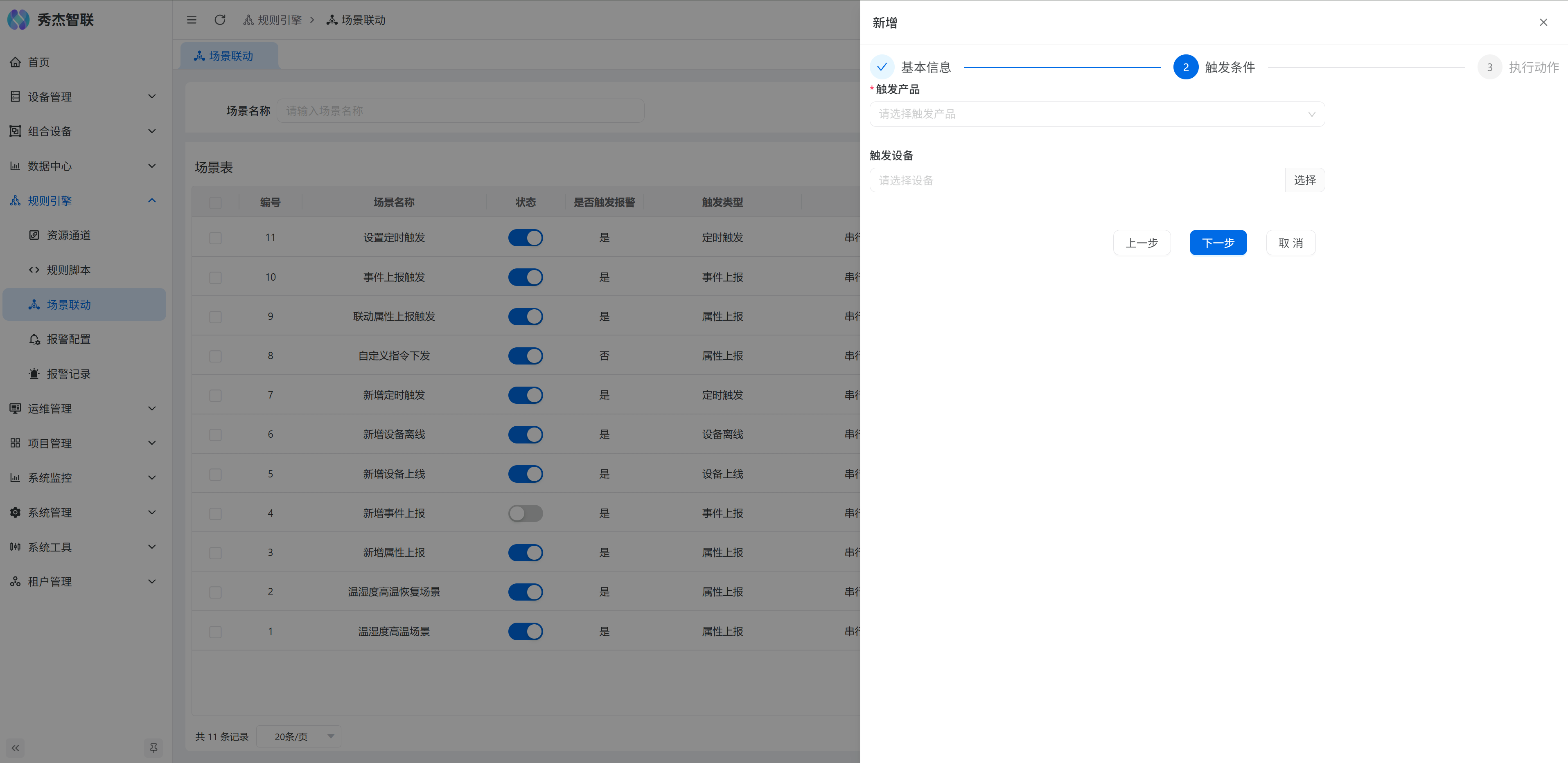
Task: Toggle status switch for 新增事件上报 row
Action: pyautogui.click(x=525, y=513)
